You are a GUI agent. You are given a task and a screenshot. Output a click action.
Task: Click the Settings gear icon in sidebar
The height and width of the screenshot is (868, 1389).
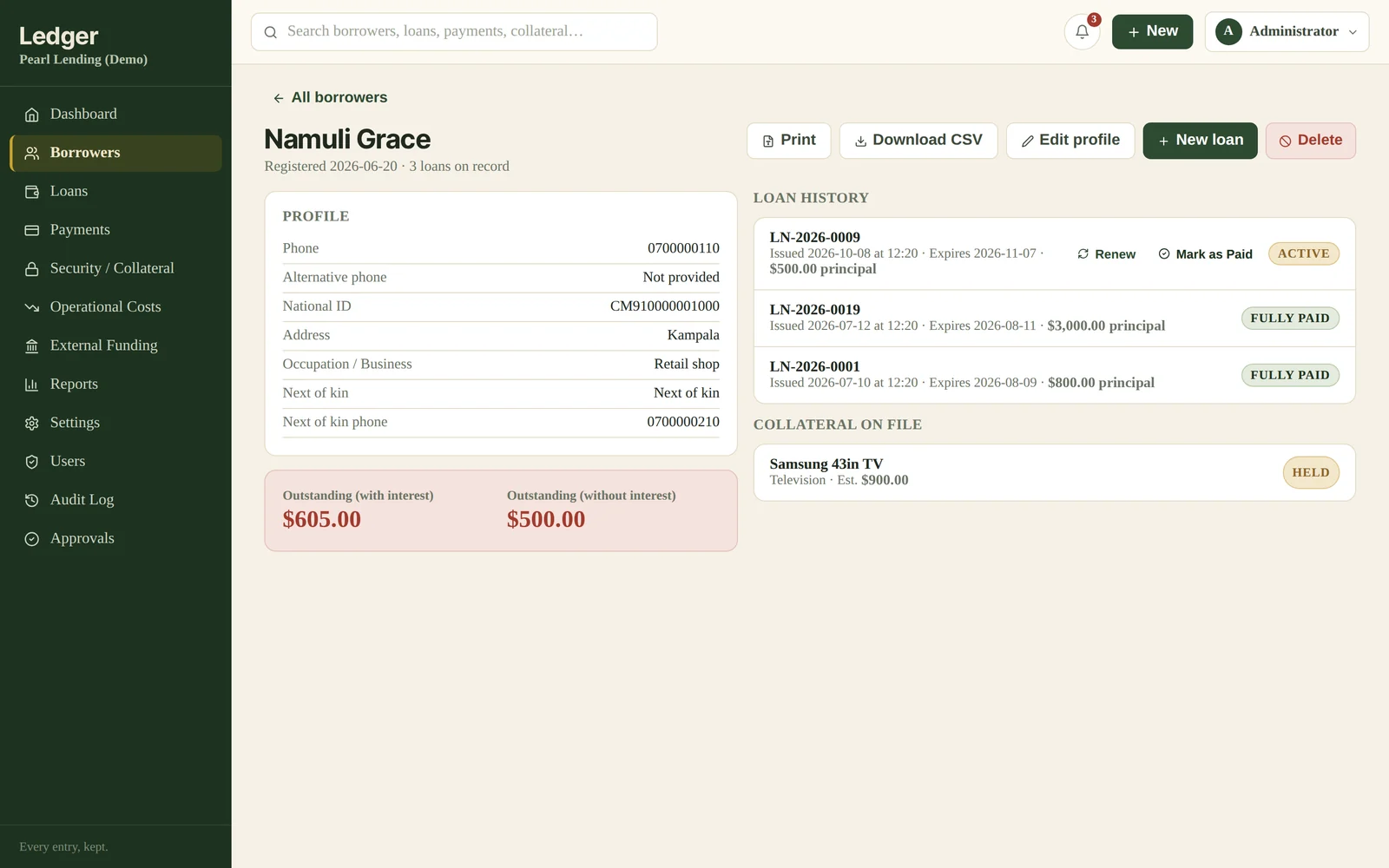click(32, 424)
